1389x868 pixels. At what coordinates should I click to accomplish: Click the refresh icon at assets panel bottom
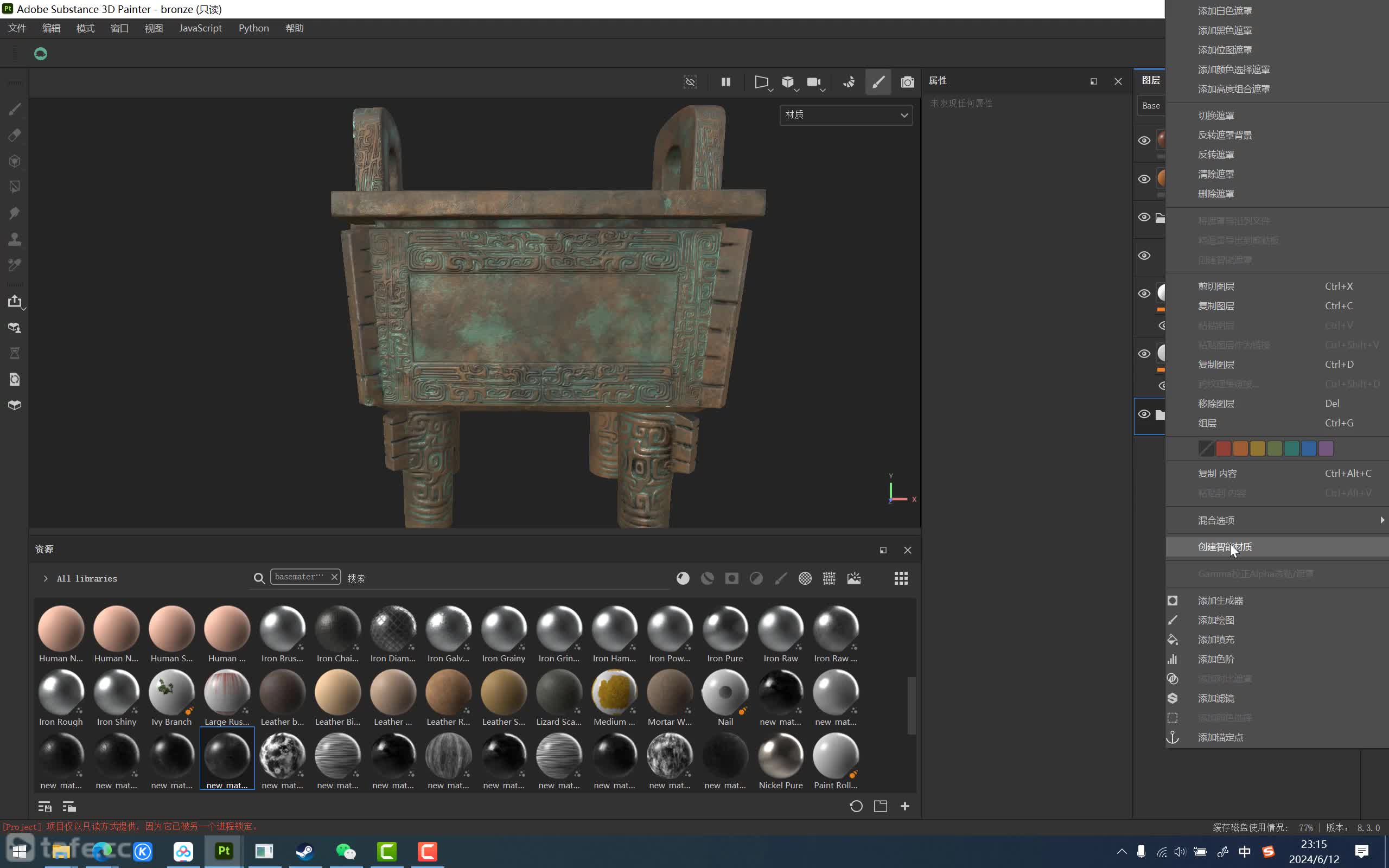856,806
